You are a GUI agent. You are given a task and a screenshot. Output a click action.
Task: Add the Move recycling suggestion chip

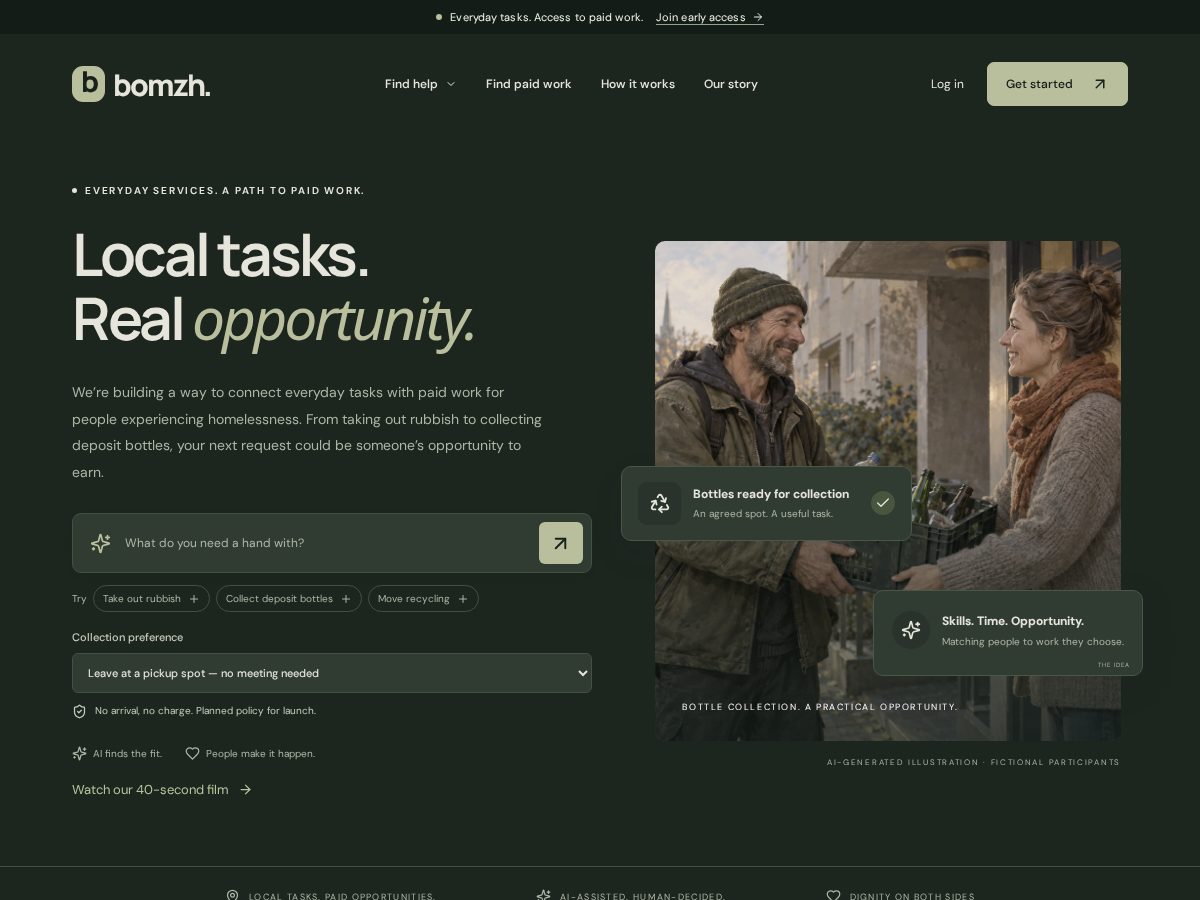pos(423,599)
